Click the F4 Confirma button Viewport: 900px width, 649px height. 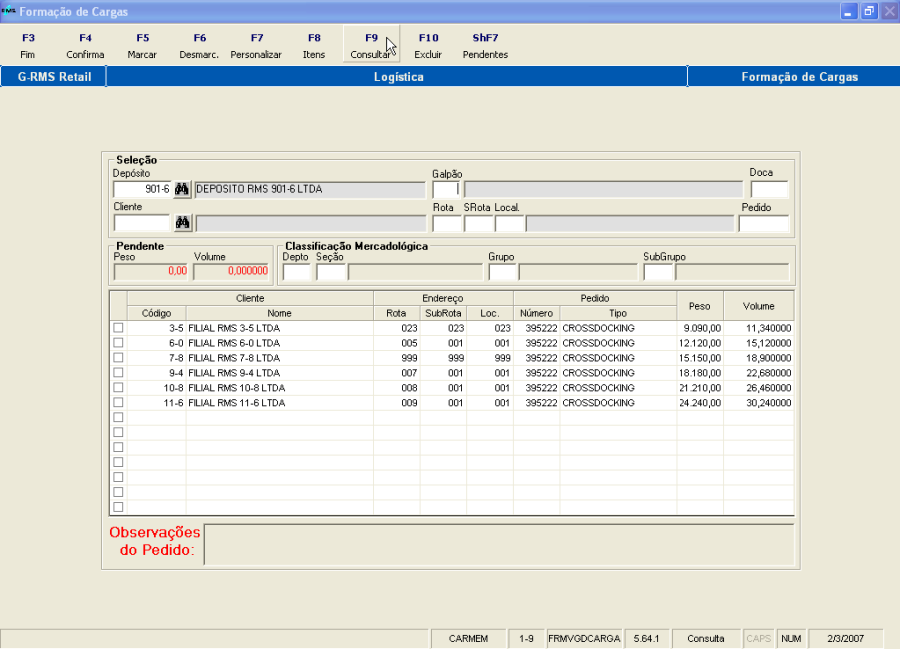point(85,45)
